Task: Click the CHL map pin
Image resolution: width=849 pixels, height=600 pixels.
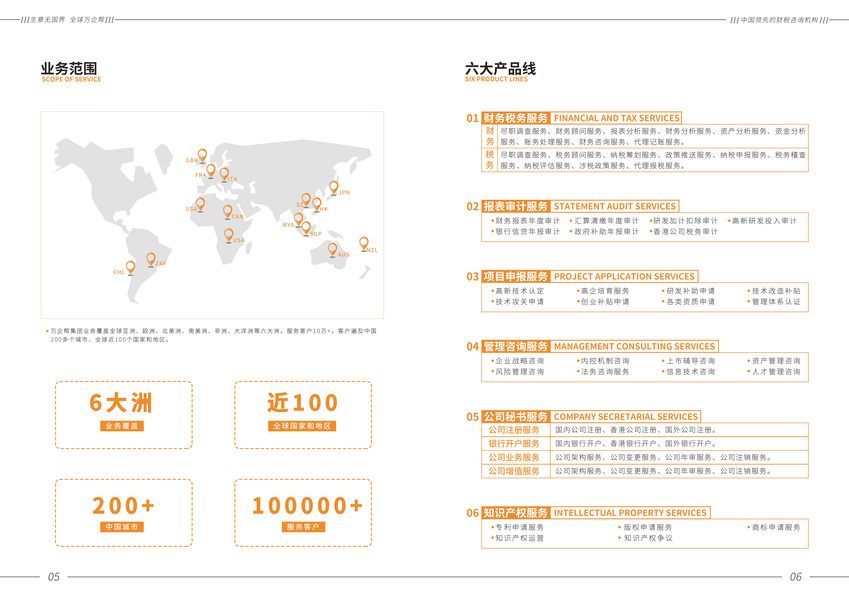Action: coord(130,268)
